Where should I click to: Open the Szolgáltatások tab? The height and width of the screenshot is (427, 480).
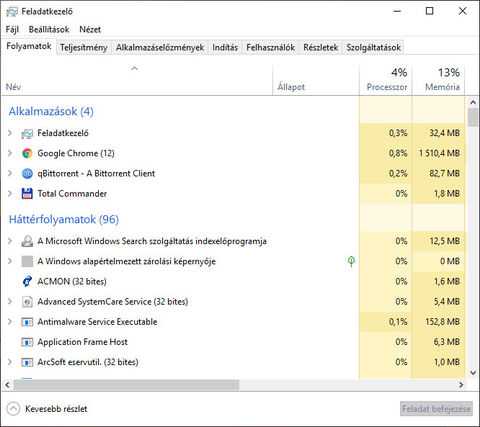click(x=374, y=48)
